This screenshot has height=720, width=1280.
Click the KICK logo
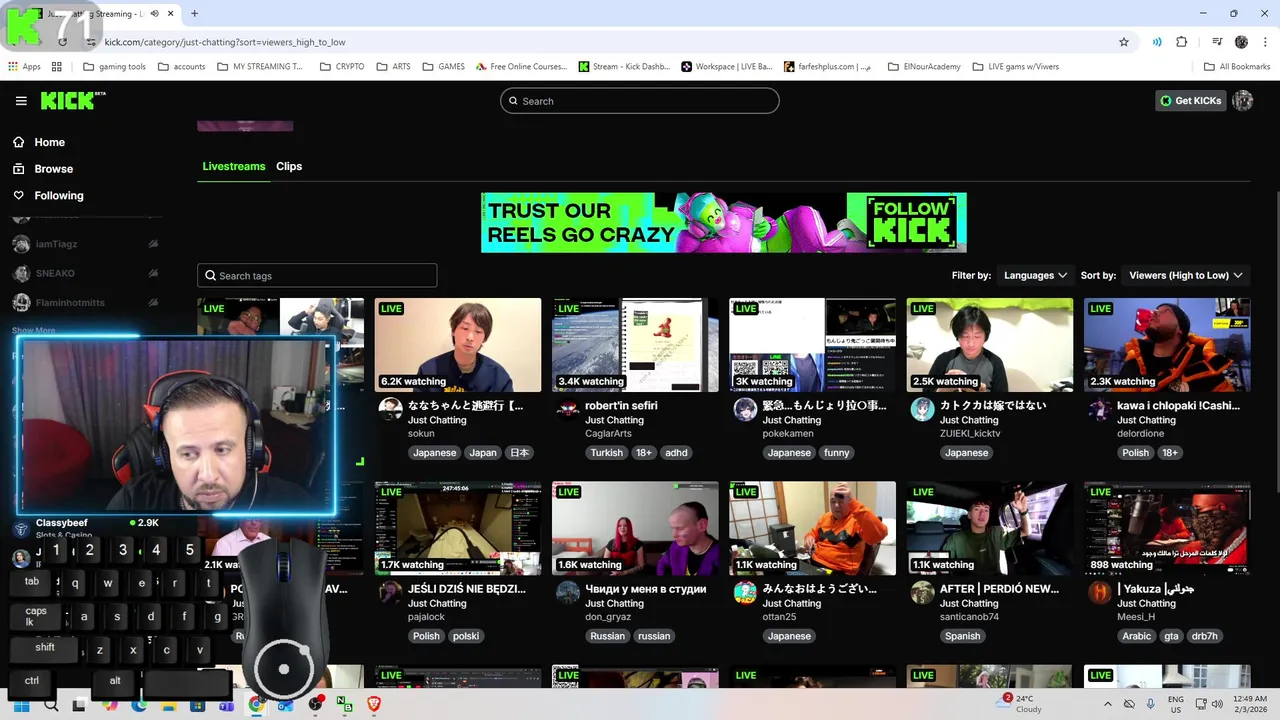click(73, 101)
